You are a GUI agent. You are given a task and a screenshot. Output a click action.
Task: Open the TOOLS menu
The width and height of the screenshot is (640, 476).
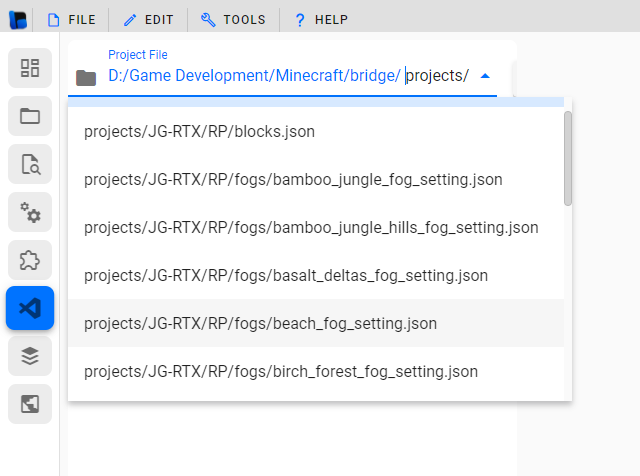coord(233,20)
